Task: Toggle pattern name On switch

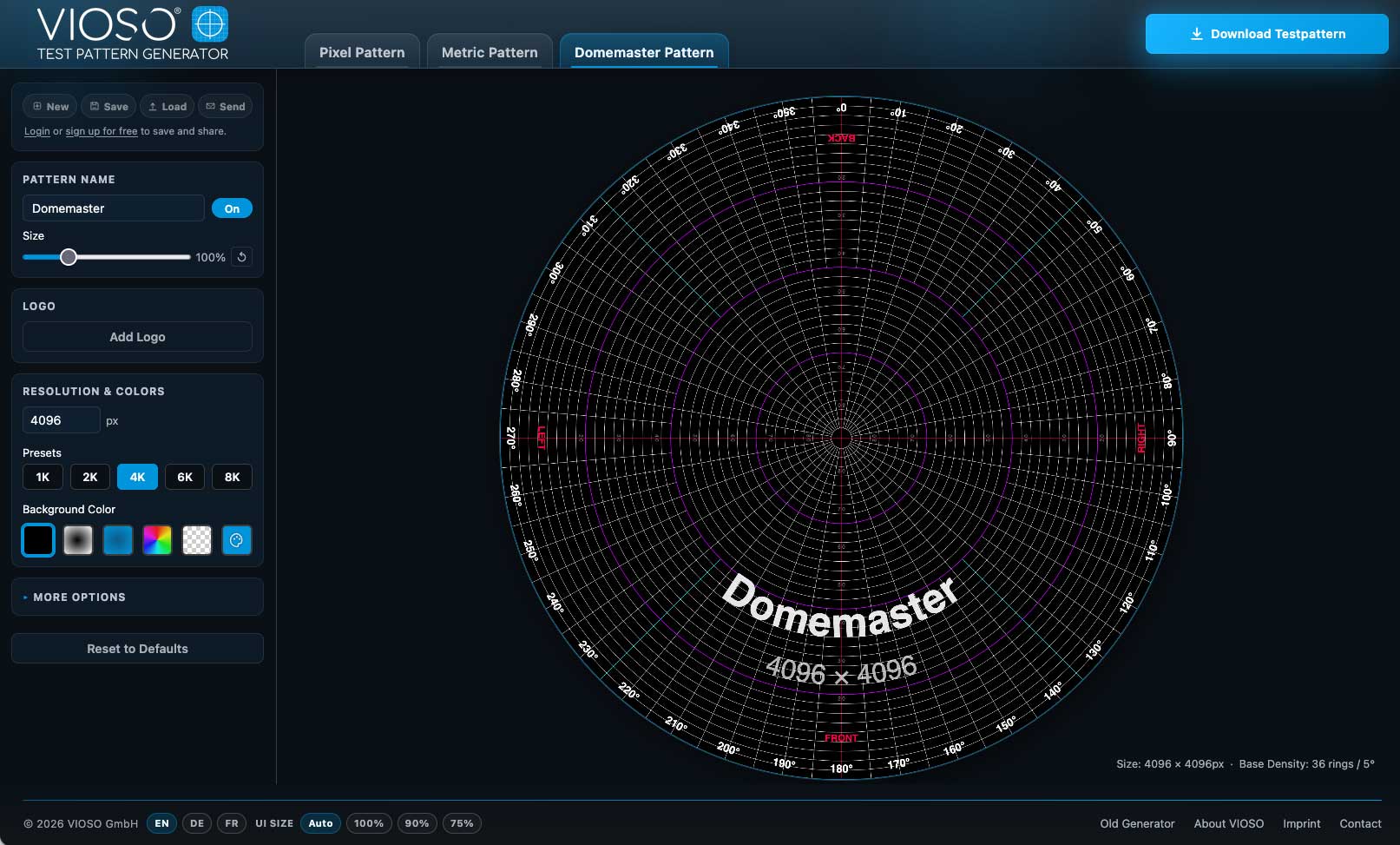Action: [x=232, y=208]
